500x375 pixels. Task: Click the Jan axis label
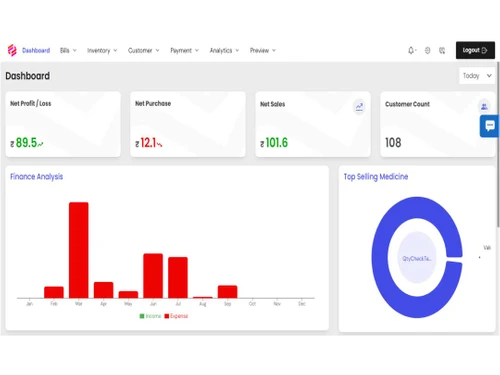[29, 304]
